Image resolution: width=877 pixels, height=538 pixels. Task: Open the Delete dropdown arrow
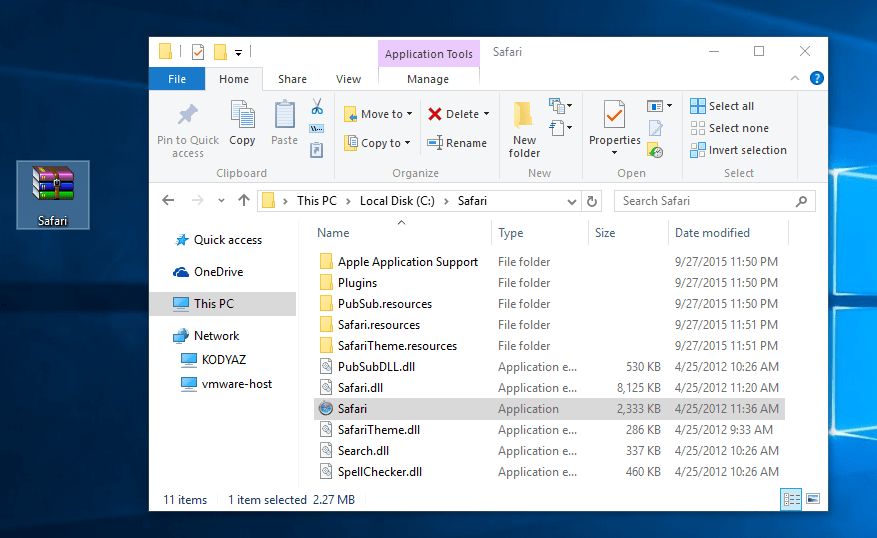pyautogui.click(x=487, y=114)
